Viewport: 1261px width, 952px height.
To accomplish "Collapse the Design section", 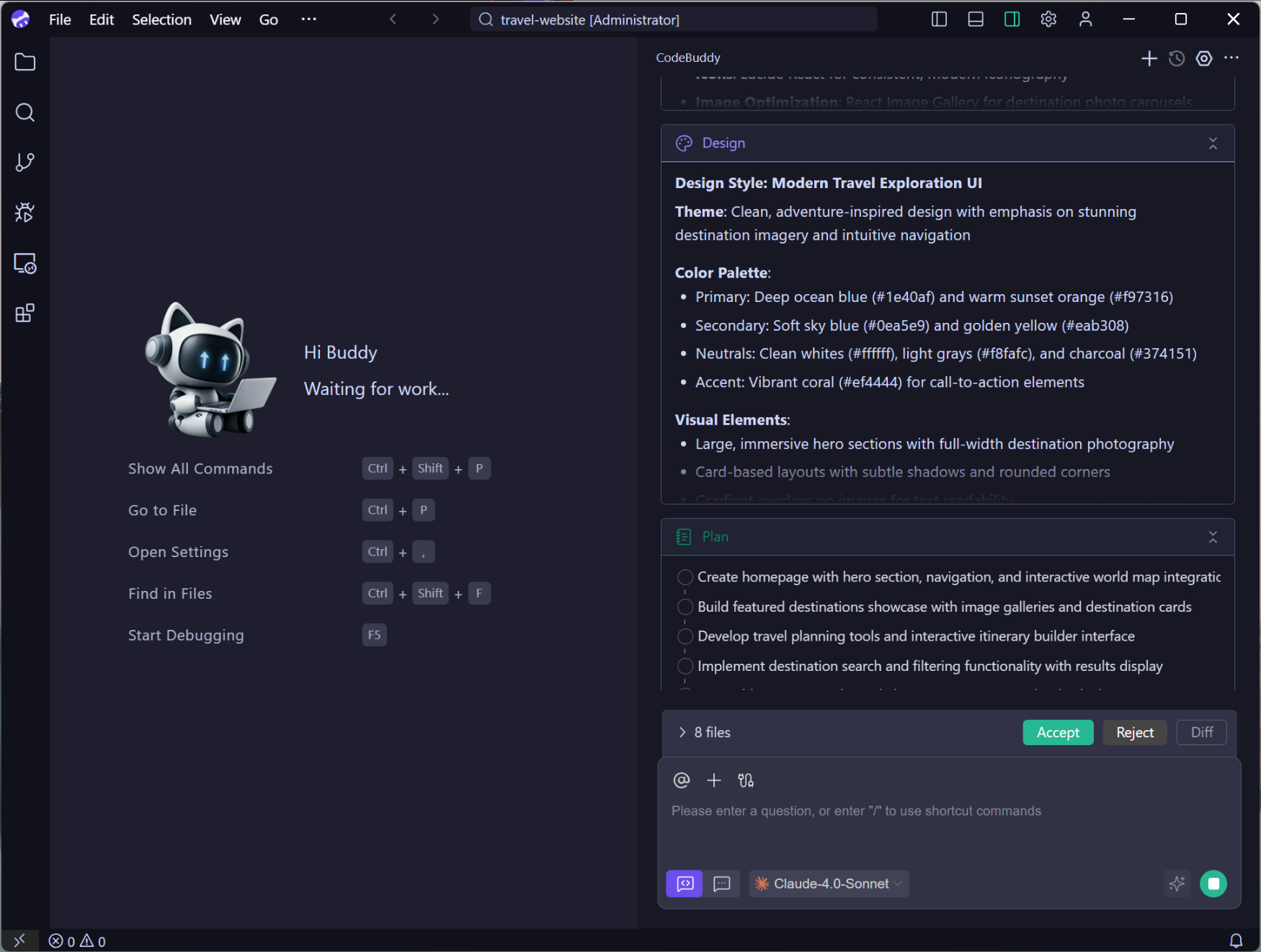I will [x=1213, y=143].
